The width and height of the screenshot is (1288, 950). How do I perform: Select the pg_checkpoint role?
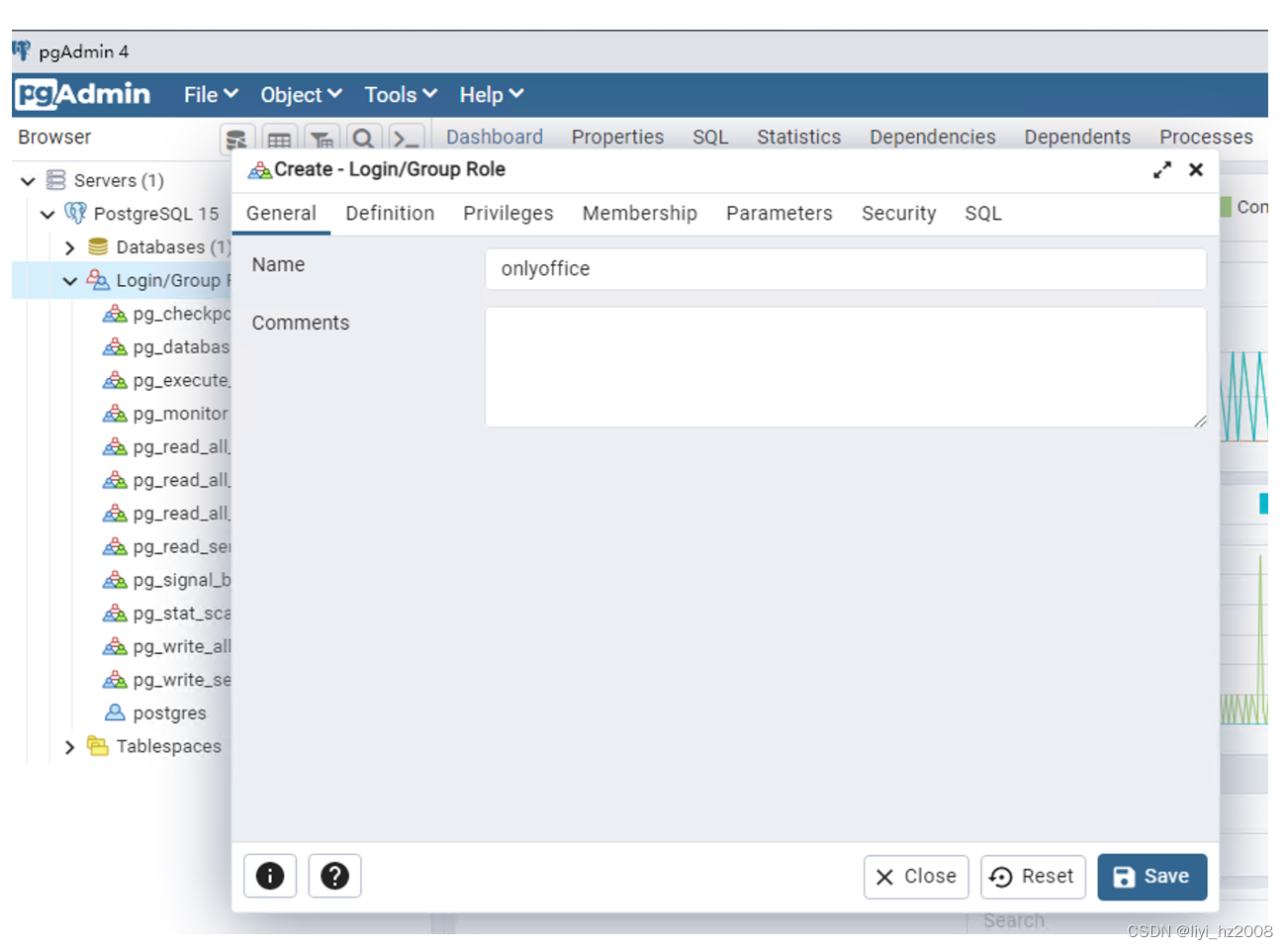coord(181,314)
